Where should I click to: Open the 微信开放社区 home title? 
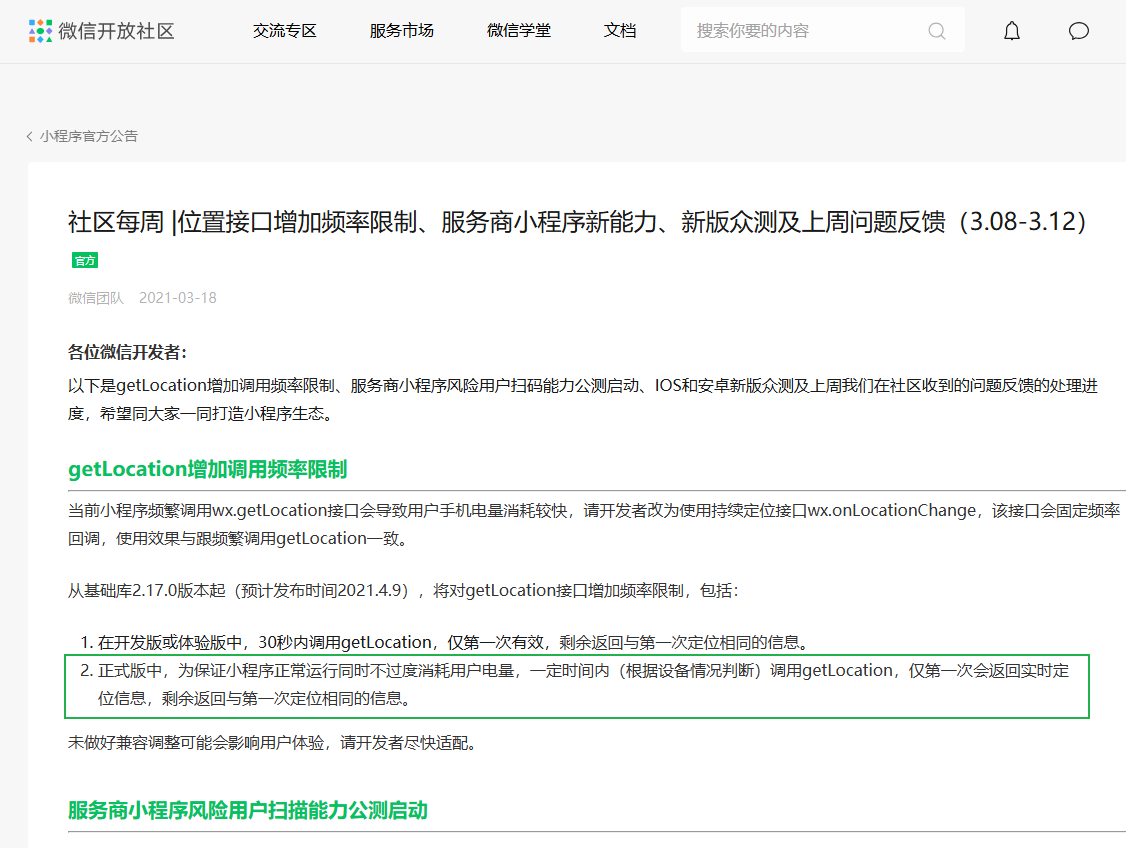tap(116, 31)
